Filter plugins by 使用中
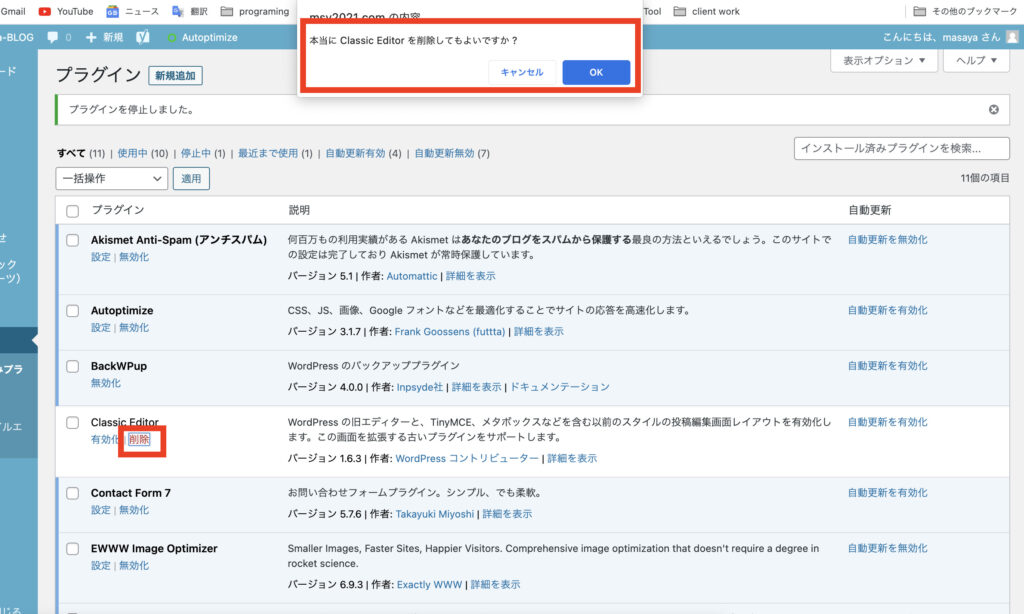 click(133, 153)
